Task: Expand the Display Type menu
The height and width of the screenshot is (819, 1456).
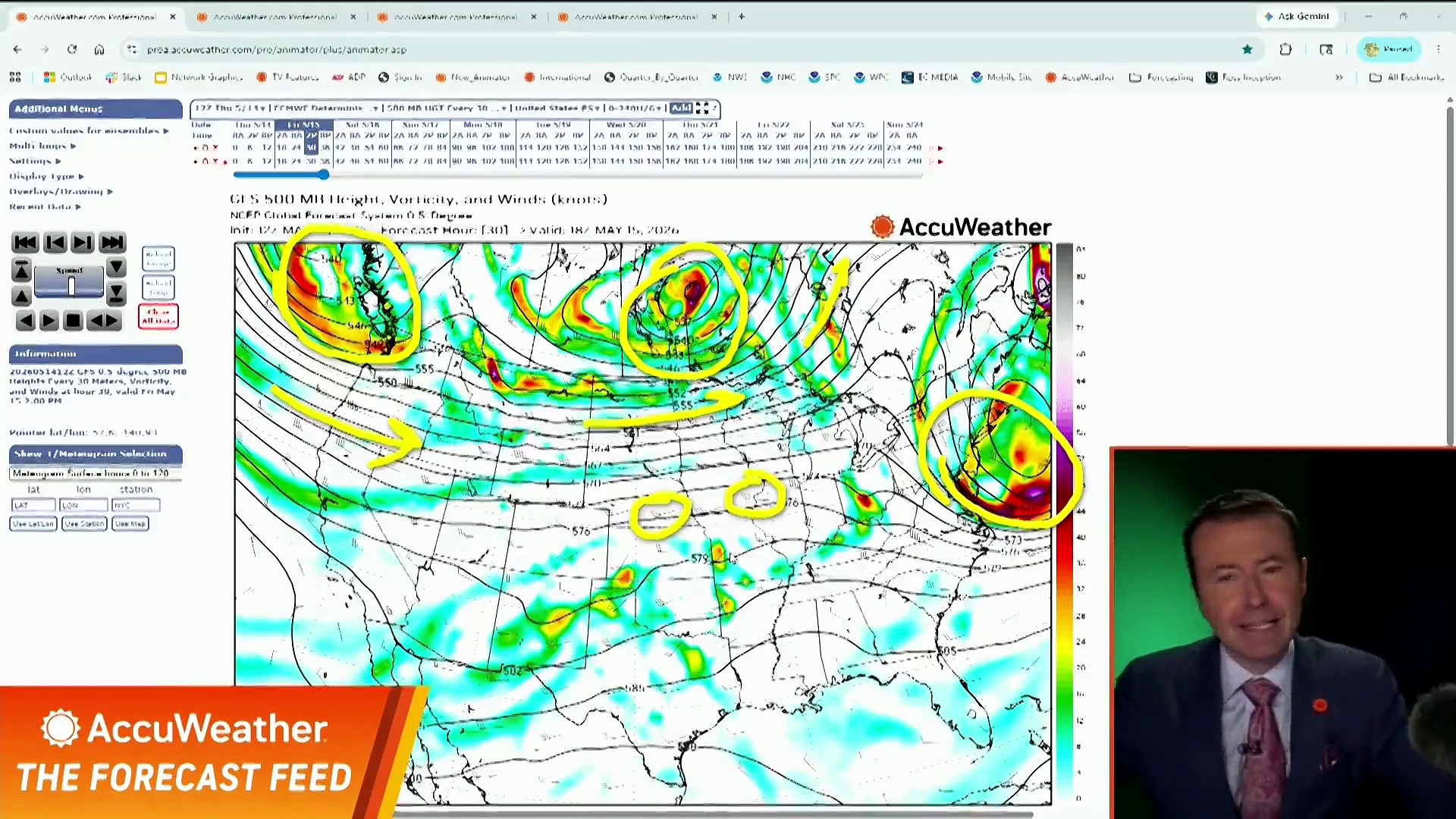Action: [46, 177]
